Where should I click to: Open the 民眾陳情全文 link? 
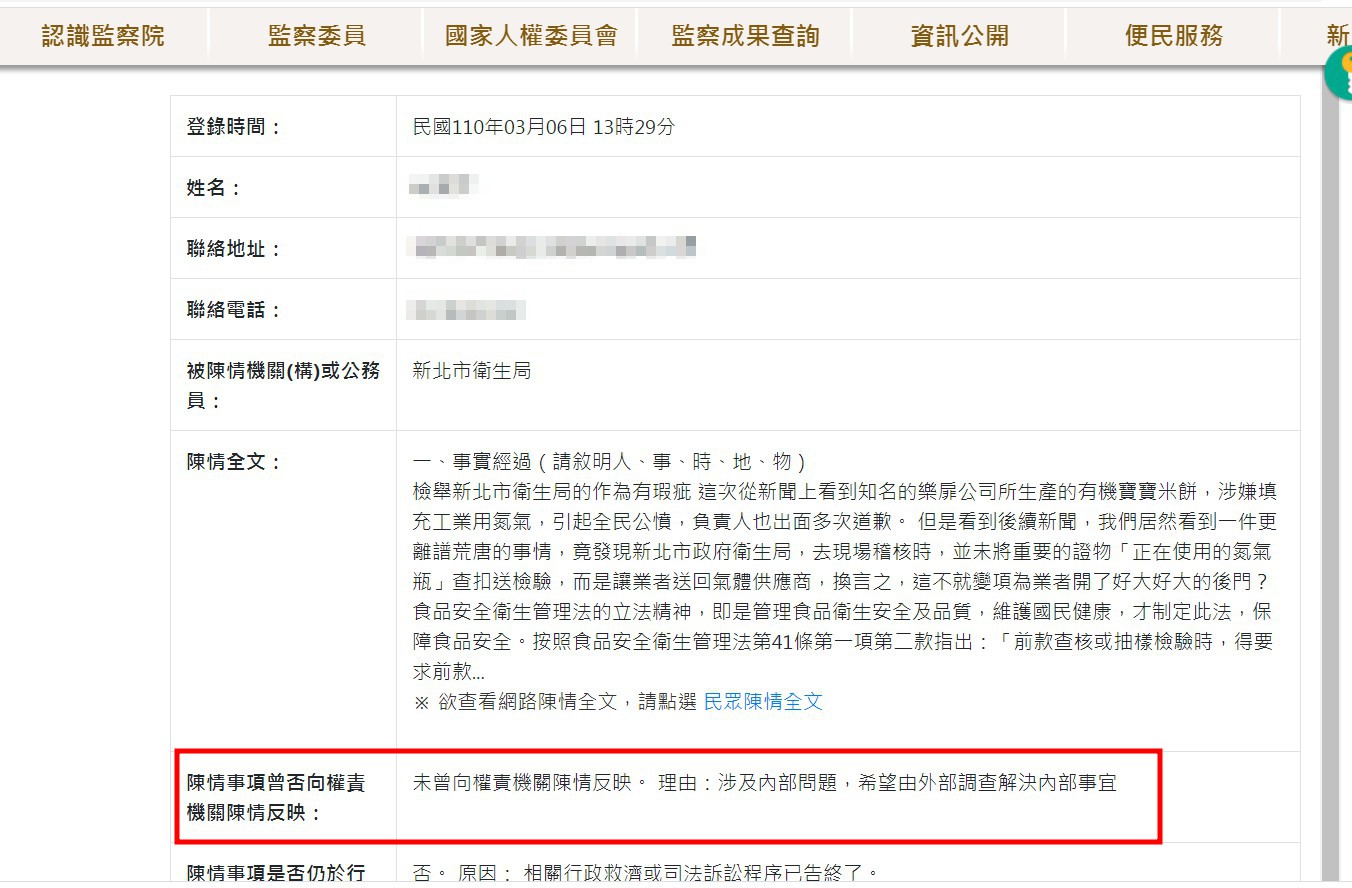click(763, 702)
